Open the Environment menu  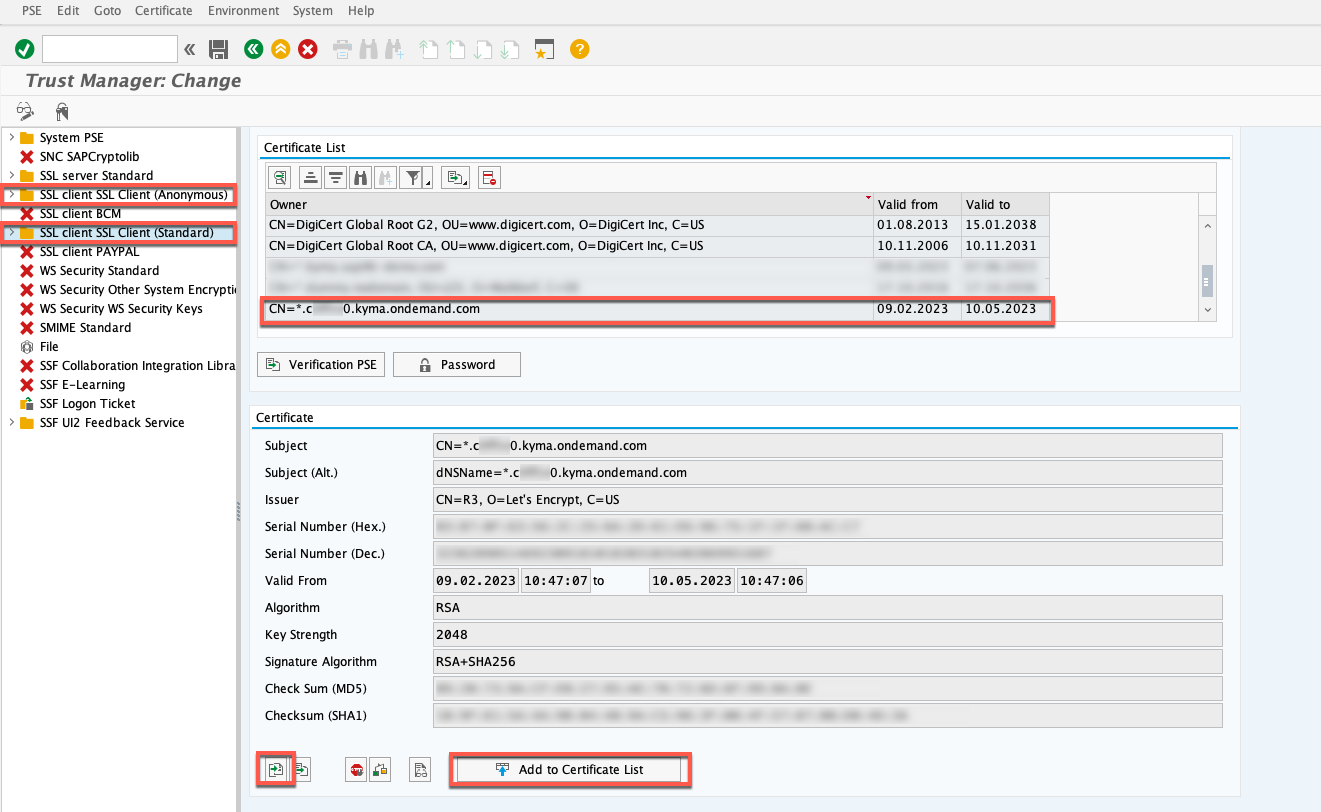[x=244, y=11]
